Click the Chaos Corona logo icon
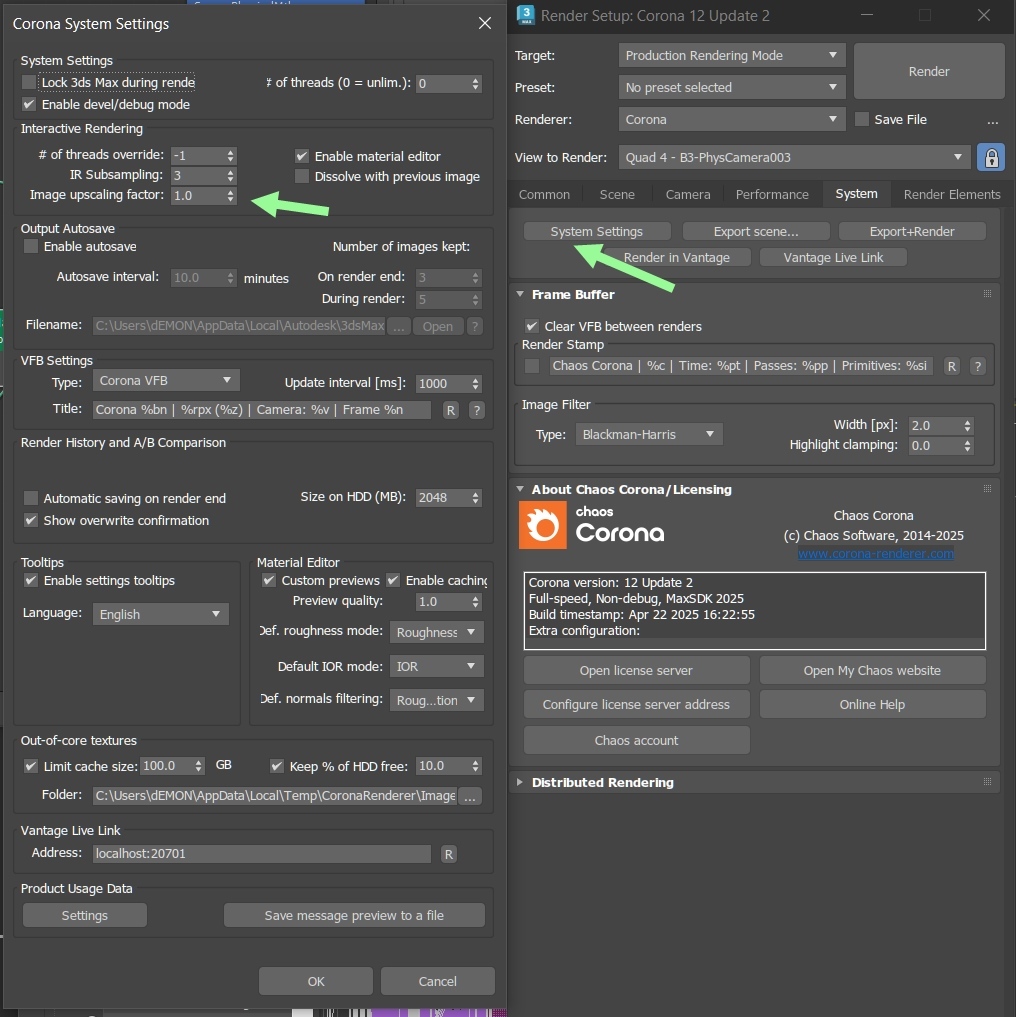Screen dimensions: 1016x1017 (542, 525)
